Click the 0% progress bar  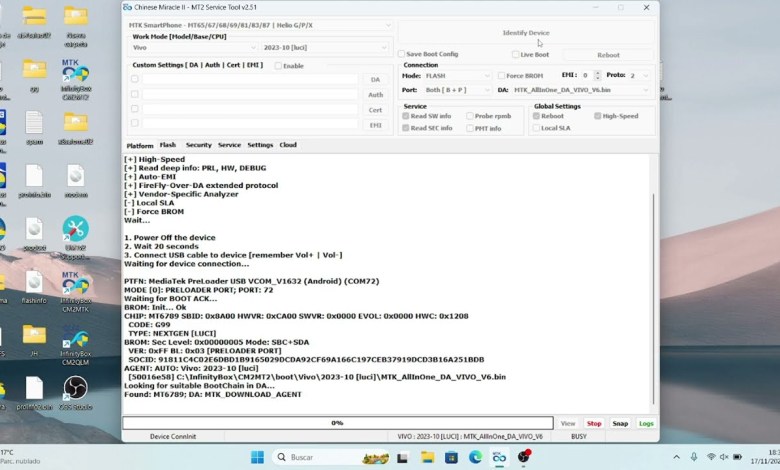tap(337, 423)
